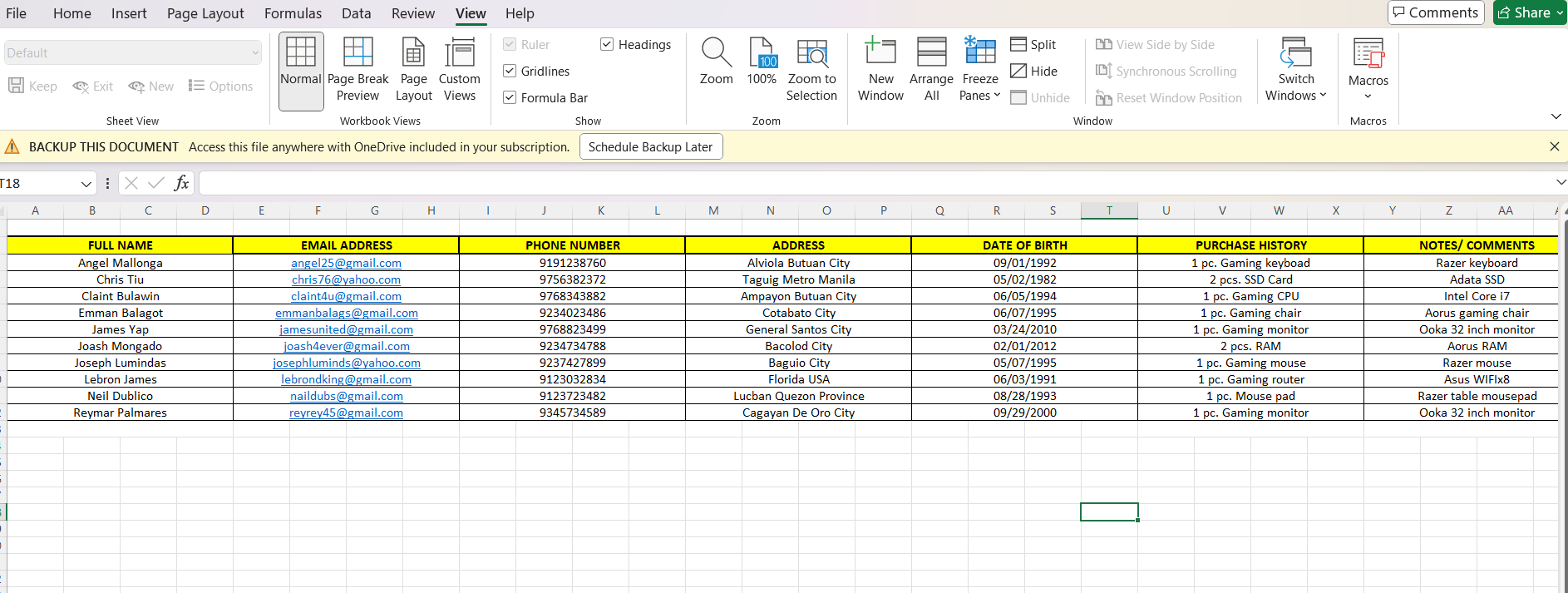Select the cell 'Cagayan De Oro City'
This screenshot has height=593, width=1568.
click(798, 413)
